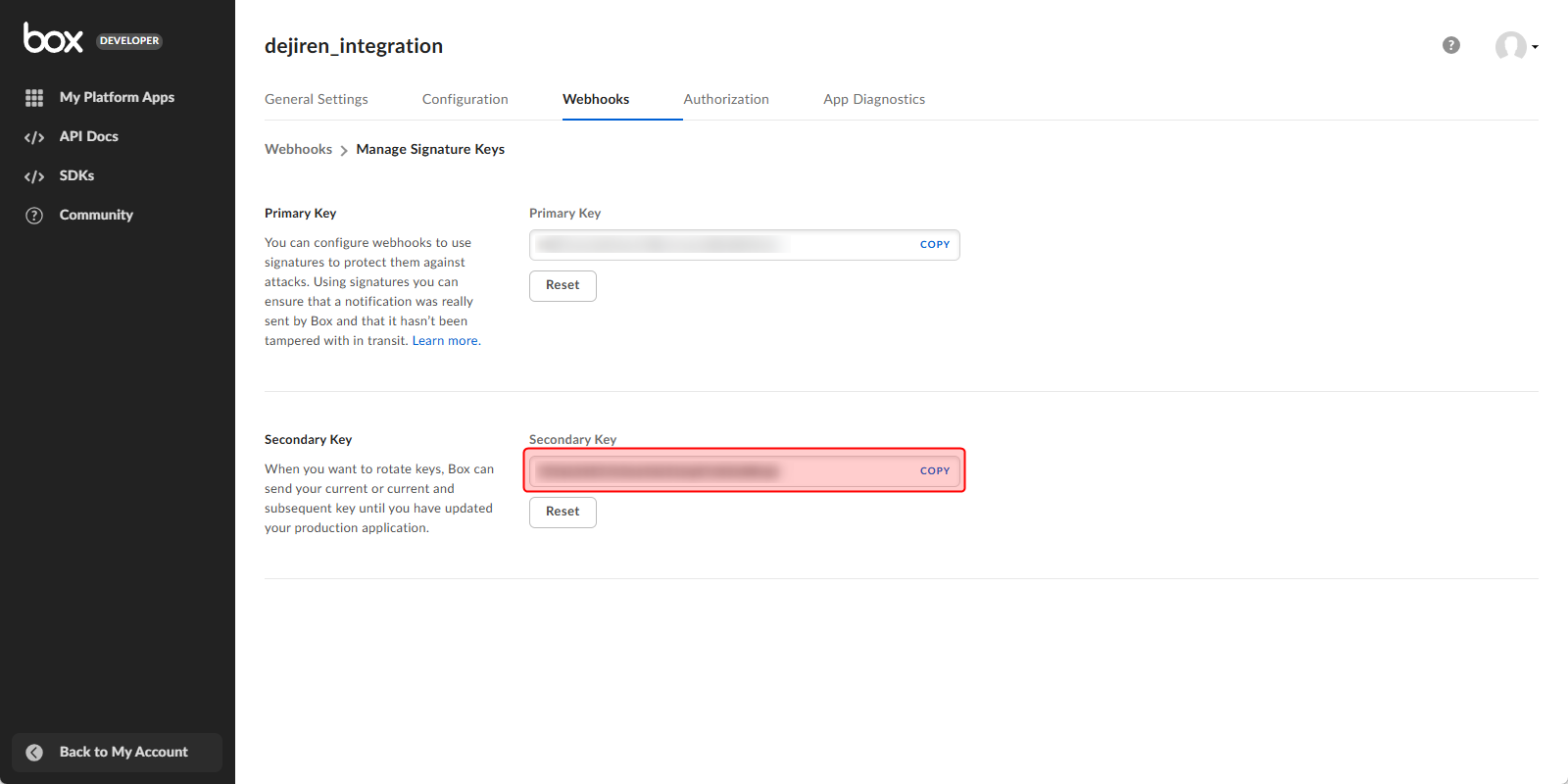Copy the Secondary Key
1568x784 pixels.
tap(935, 471)
